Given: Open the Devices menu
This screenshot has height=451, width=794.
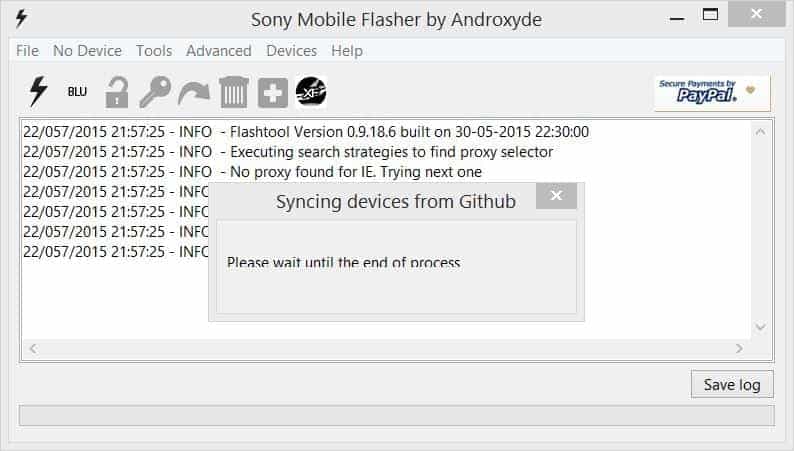Looking at the screenshot, I should [x=292, y=51].
